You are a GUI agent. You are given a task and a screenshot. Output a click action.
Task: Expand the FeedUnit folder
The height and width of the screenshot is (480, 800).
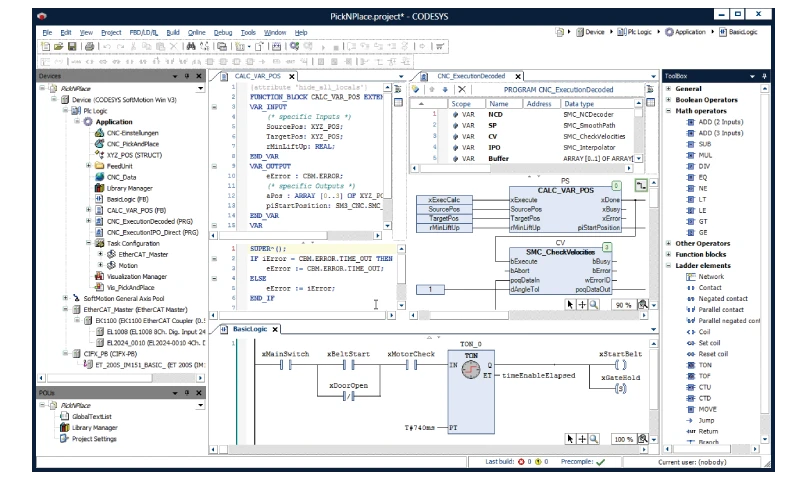pos(88,166)
